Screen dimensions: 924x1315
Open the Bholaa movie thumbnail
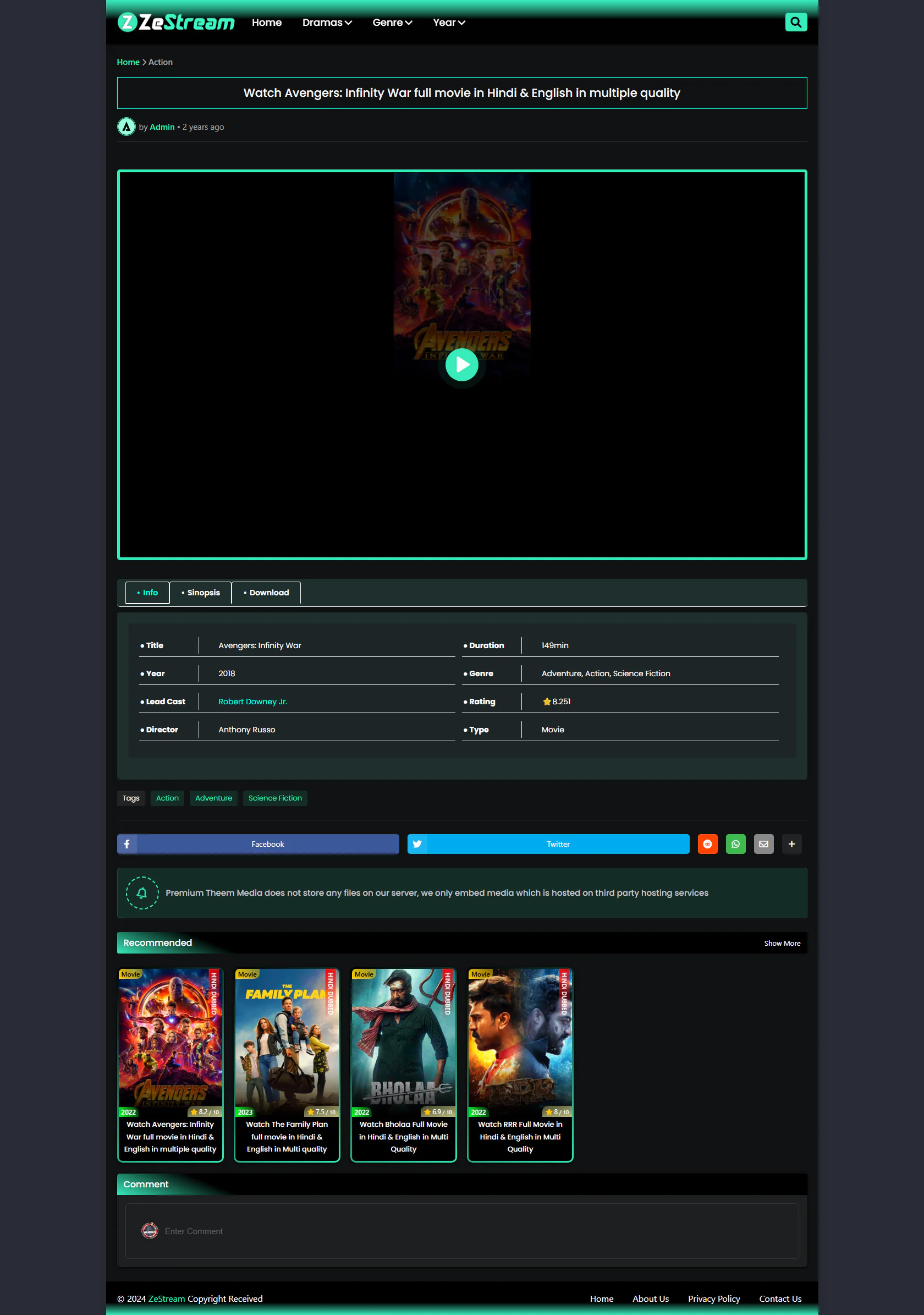(x=403, y=1040)
